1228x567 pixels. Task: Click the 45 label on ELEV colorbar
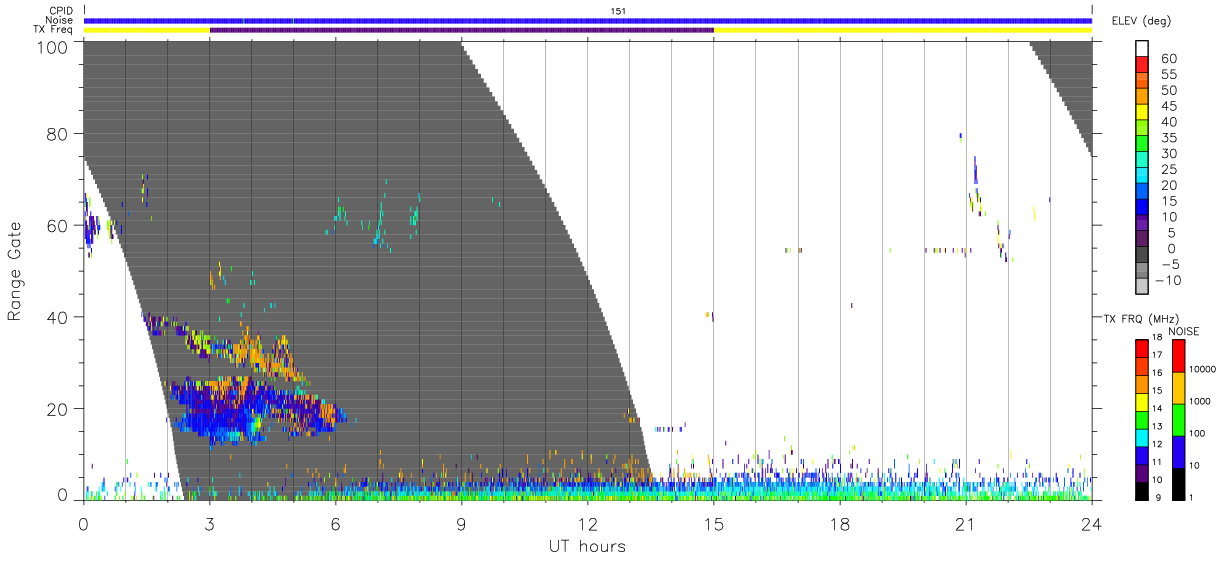point(1168,107)
